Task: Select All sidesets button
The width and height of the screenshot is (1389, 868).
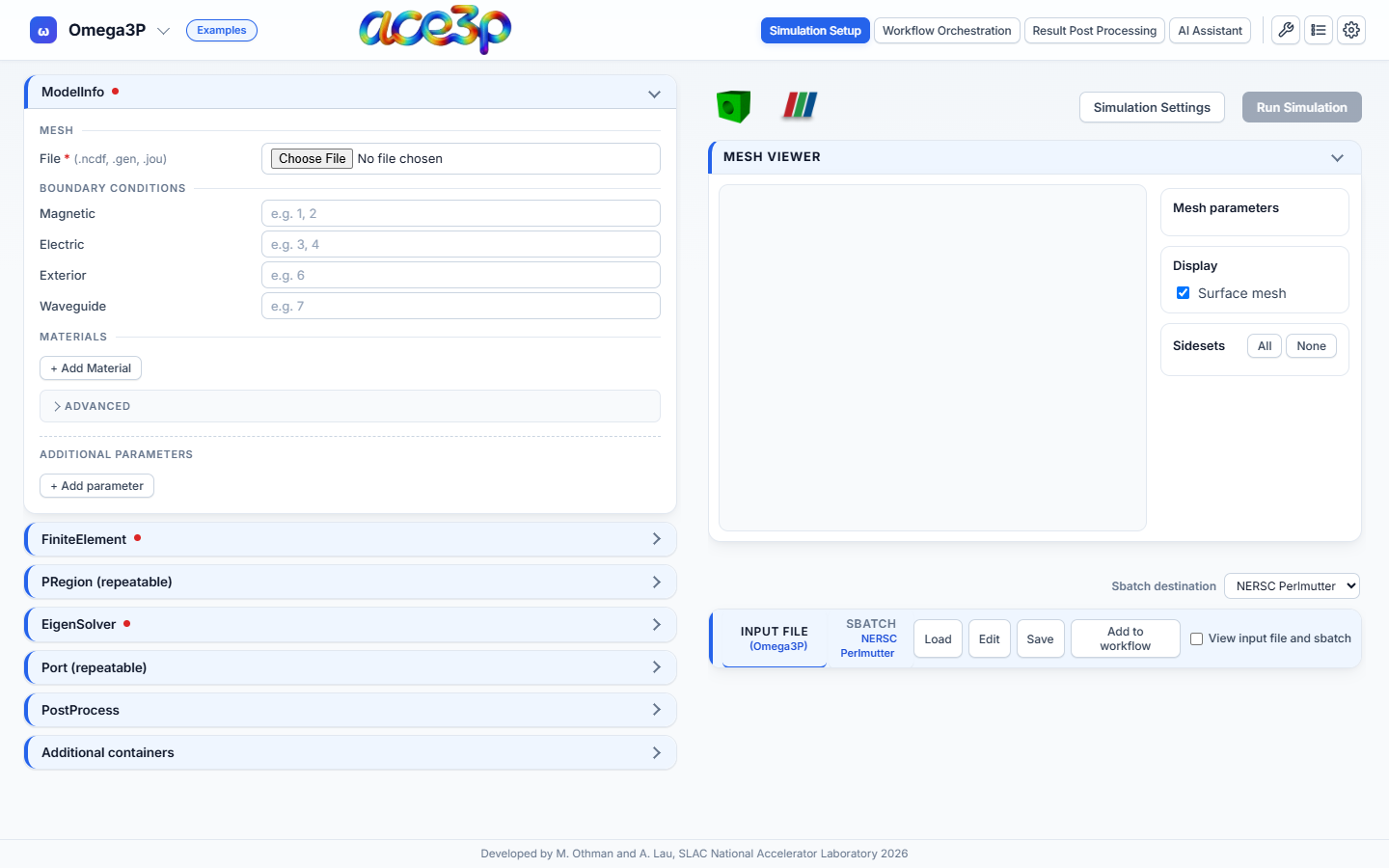Action: tap(1265, 346)
